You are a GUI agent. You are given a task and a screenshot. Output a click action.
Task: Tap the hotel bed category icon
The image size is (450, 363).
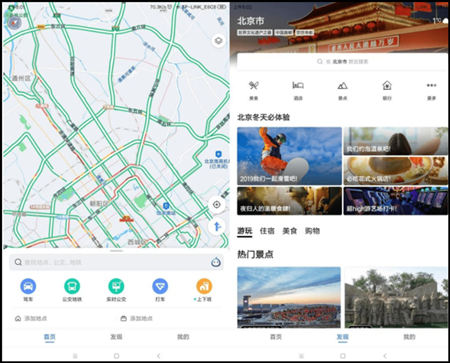pyautogui.click(x=298, y=86)
